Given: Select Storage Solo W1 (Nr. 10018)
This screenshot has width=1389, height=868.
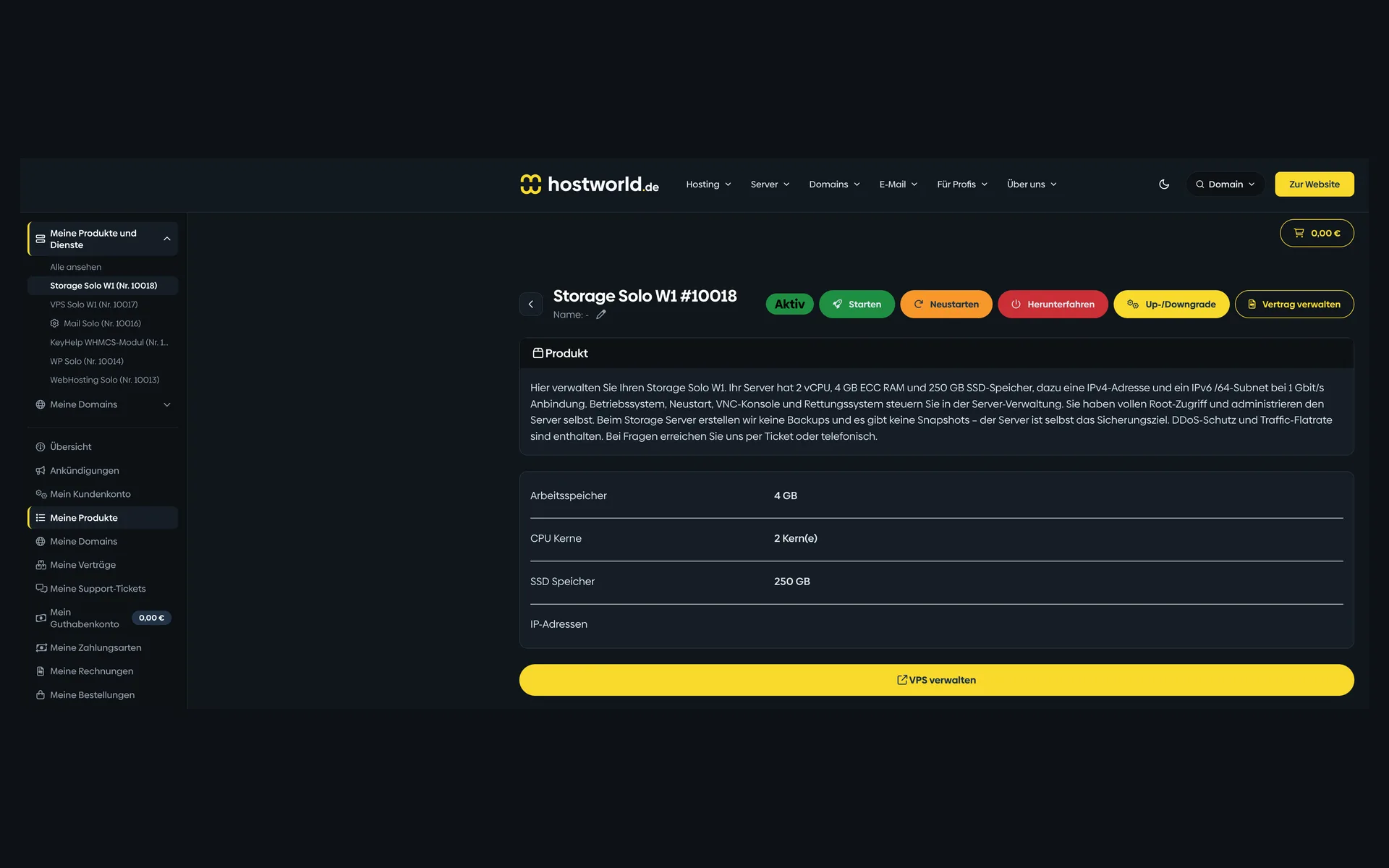Looking at the screenshot, I should [x=103, y=286].
